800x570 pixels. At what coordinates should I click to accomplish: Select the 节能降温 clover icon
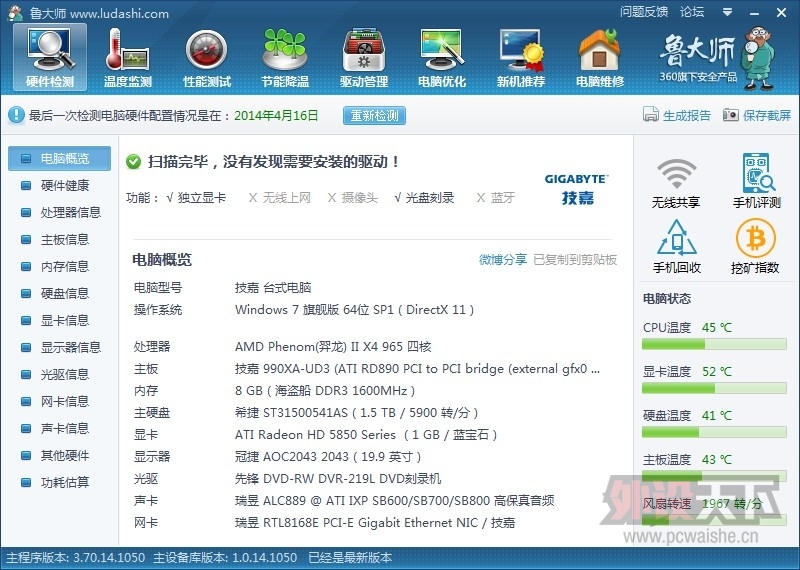[285, 56]
